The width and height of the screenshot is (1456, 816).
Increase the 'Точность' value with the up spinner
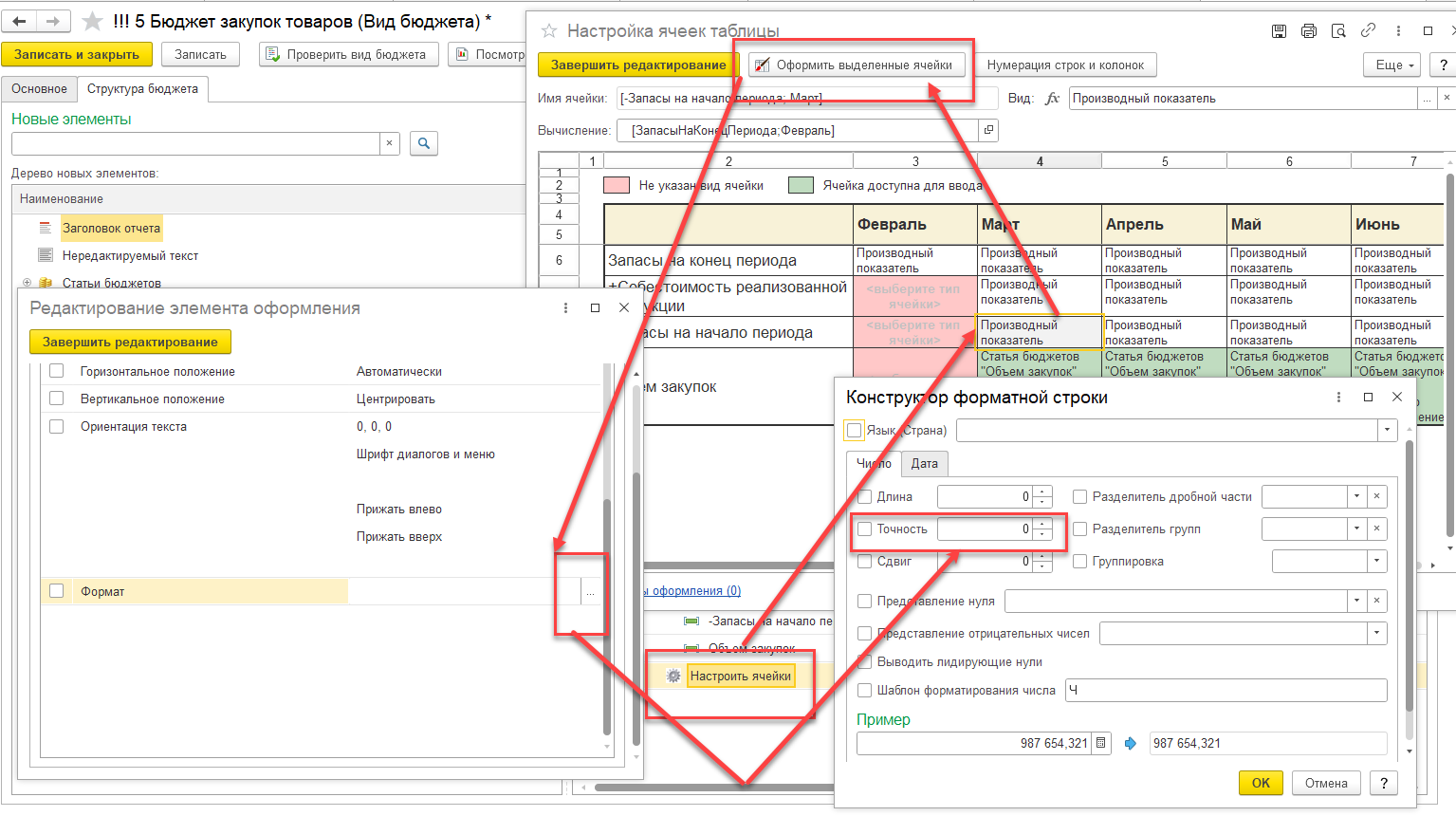pyautogui.click(x=1043, y=524)
